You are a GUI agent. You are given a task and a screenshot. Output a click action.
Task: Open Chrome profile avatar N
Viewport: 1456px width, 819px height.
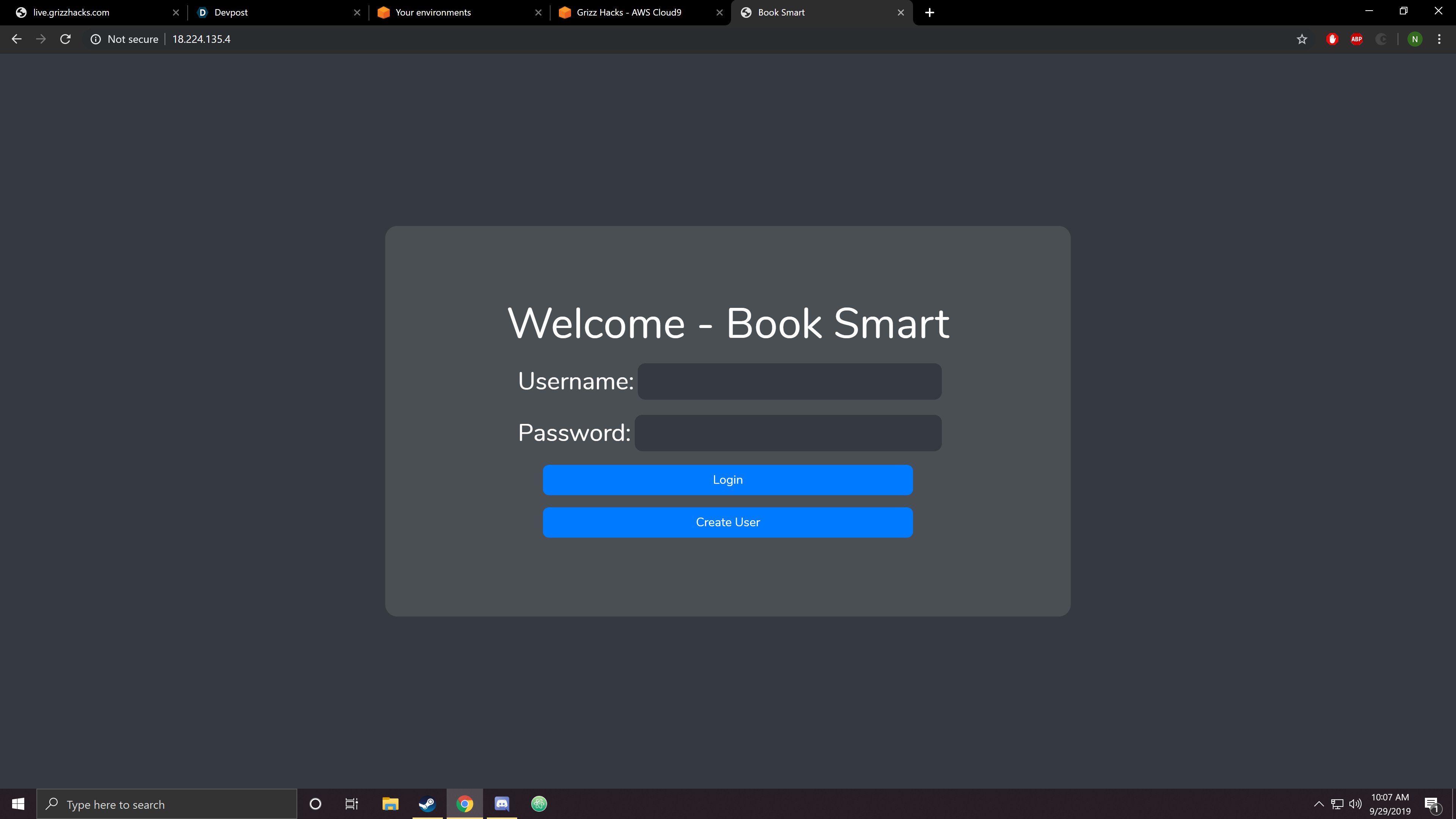[1415, 39]
